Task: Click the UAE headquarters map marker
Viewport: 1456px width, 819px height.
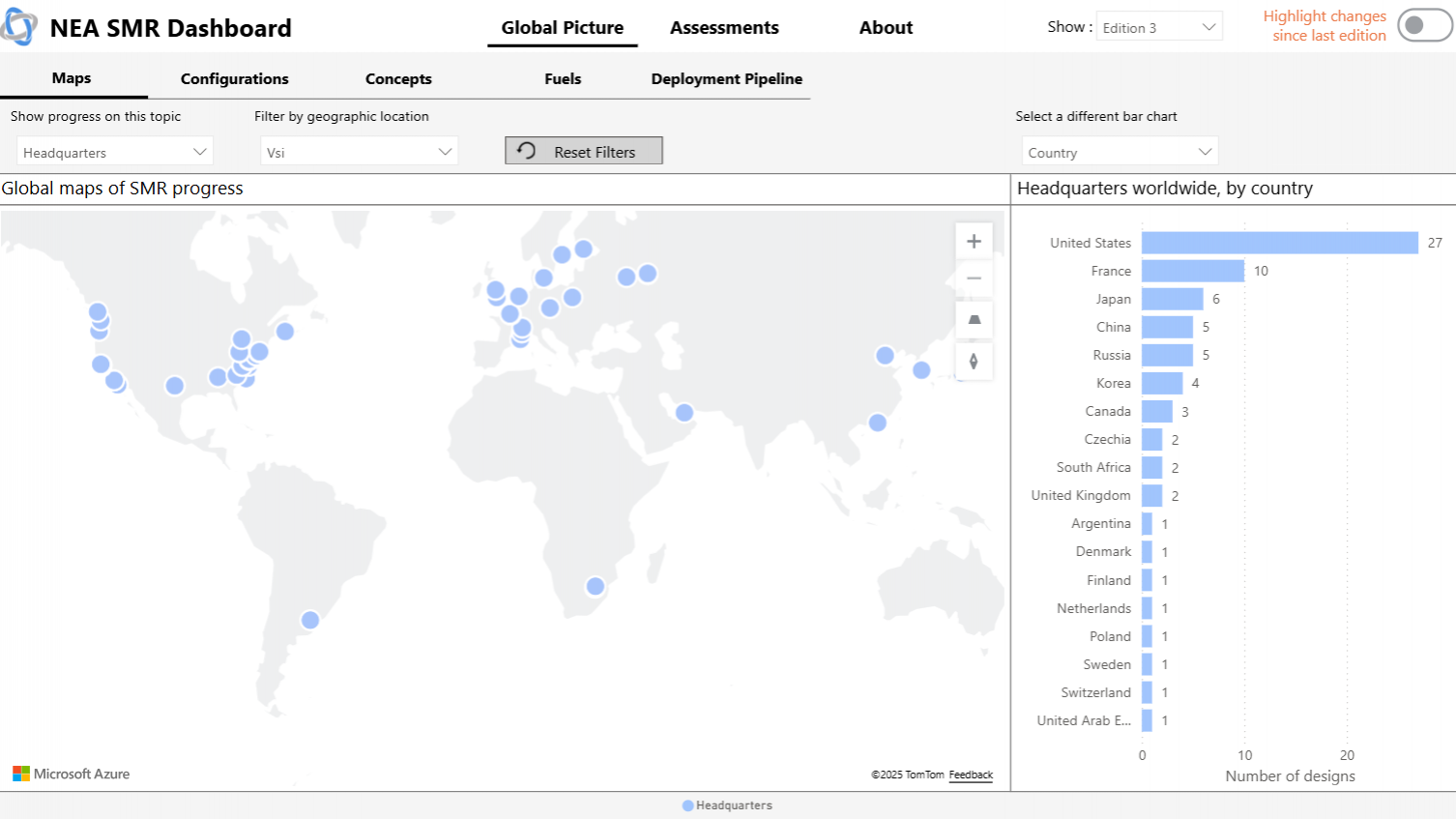Action: 684,413
